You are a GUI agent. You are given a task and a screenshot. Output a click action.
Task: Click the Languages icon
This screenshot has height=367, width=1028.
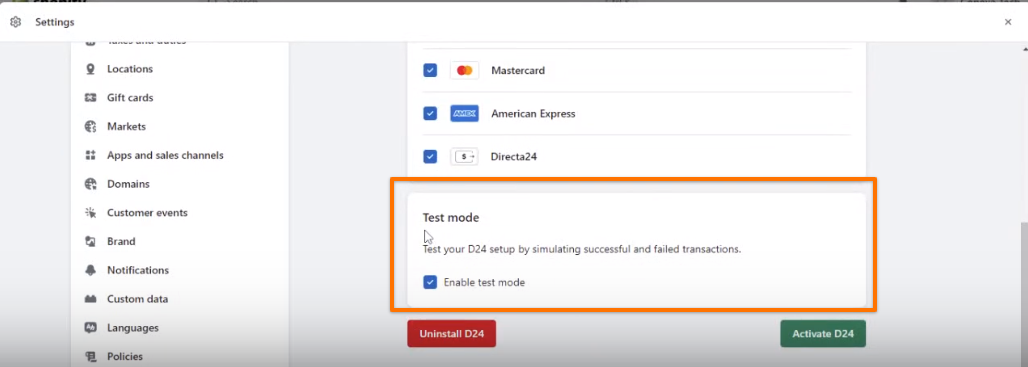coord(90,328)
